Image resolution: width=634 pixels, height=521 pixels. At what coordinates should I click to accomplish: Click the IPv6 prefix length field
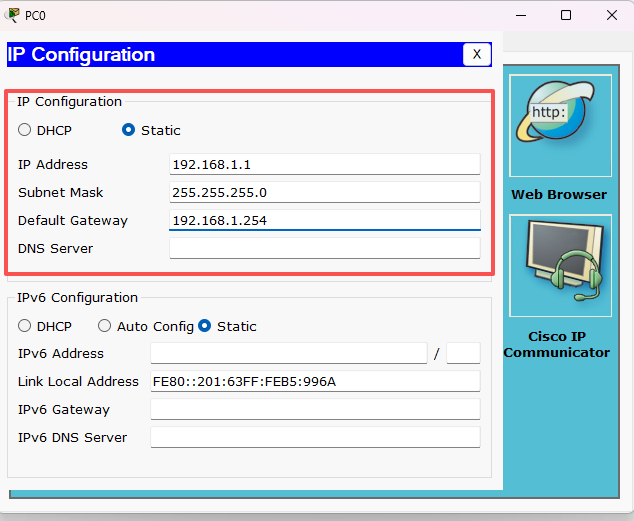tap(463, 353)
